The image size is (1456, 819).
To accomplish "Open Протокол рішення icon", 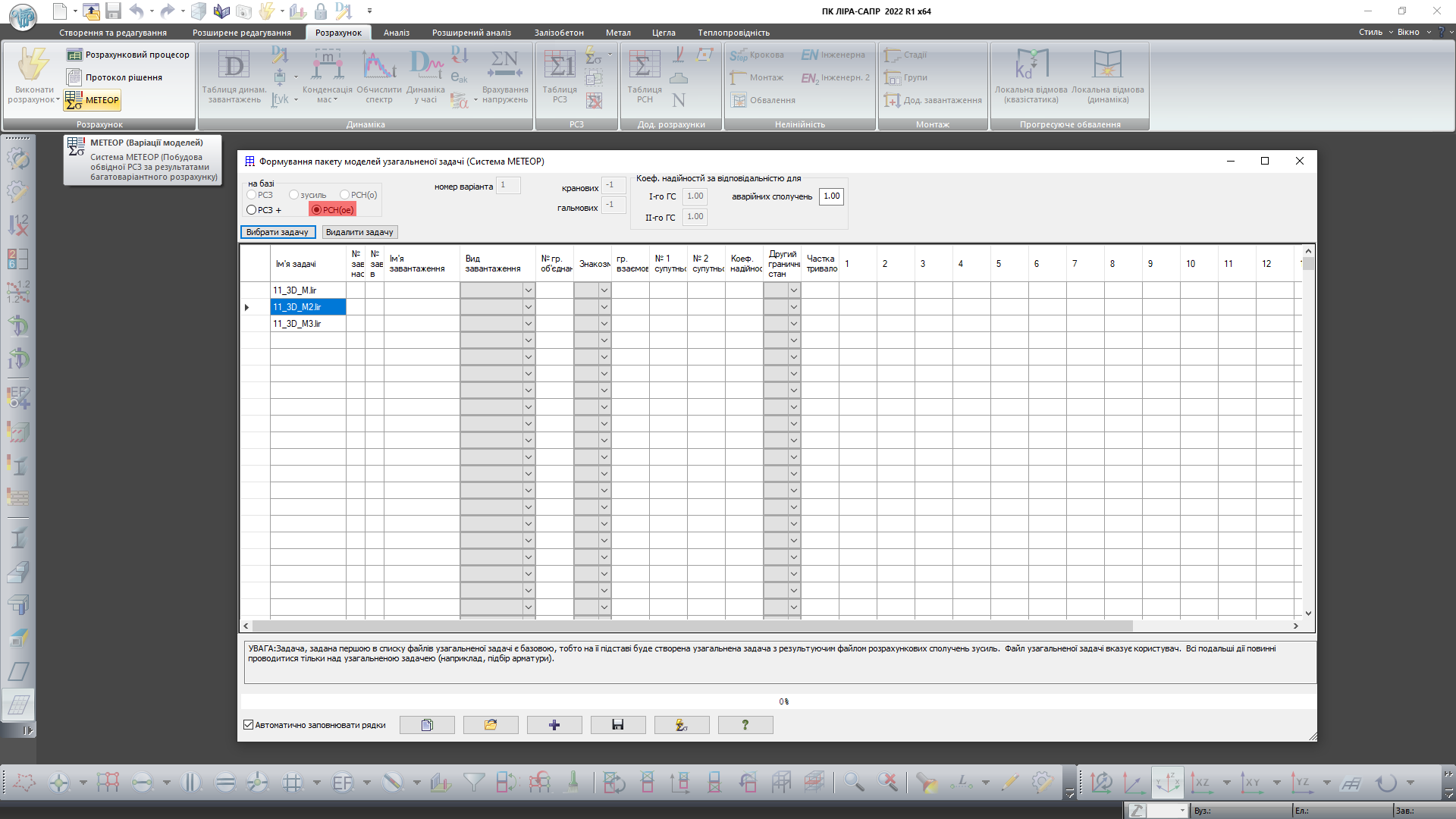I will [x=74, y=77].
